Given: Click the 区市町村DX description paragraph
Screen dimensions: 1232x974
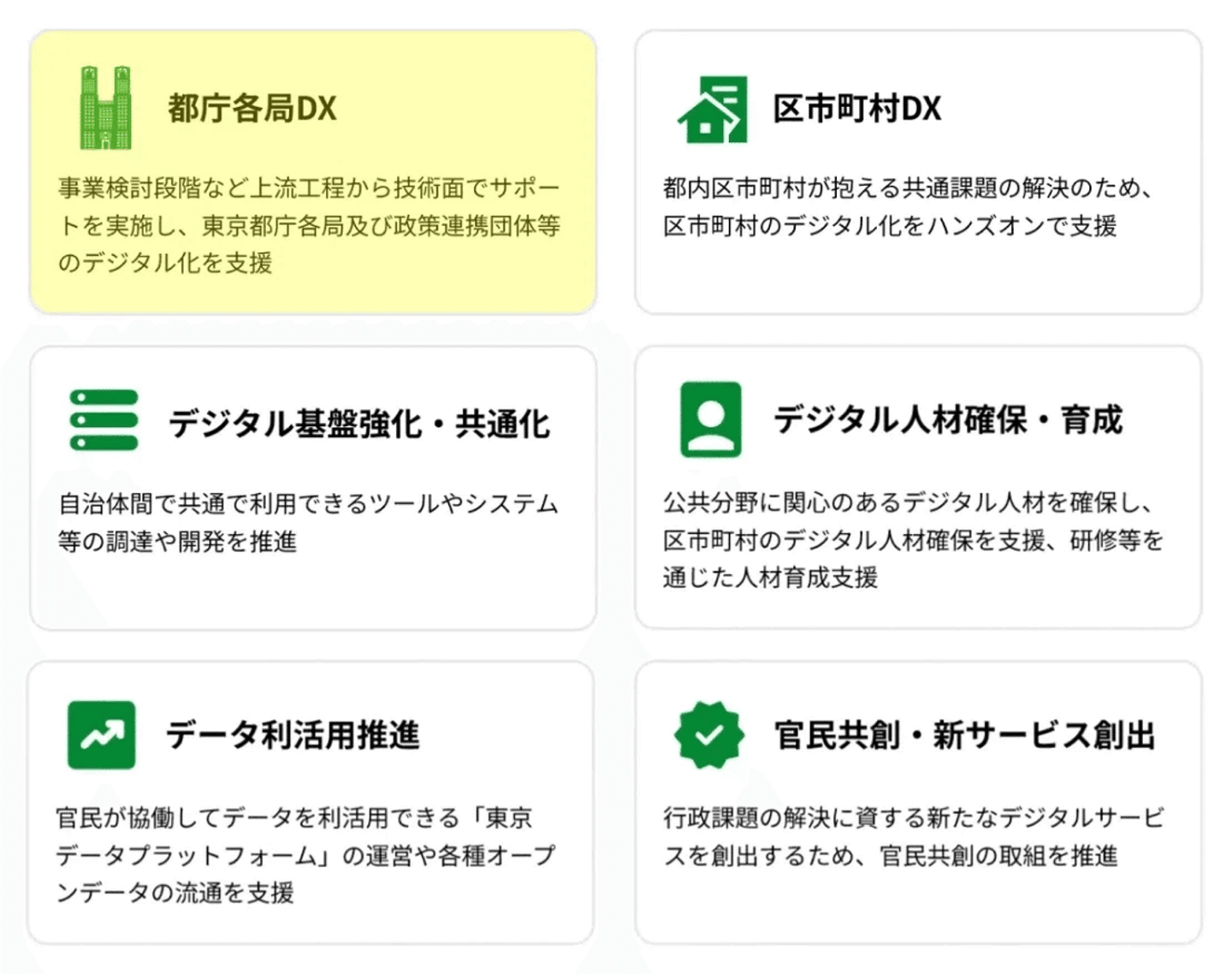Looking at the screenshot, I should (x=907, y=206).
